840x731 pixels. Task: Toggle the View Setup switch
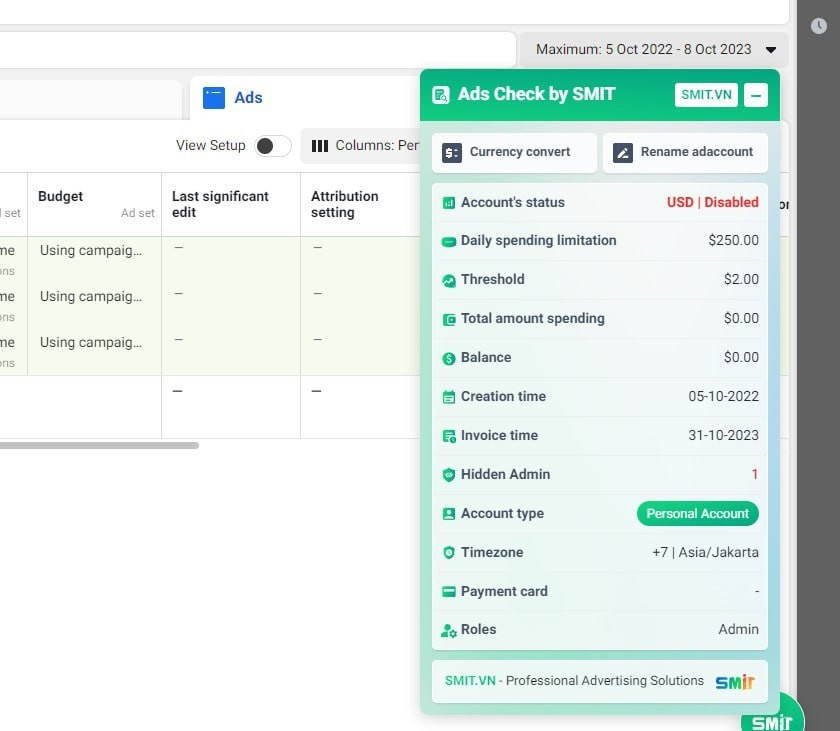(273, 146)
